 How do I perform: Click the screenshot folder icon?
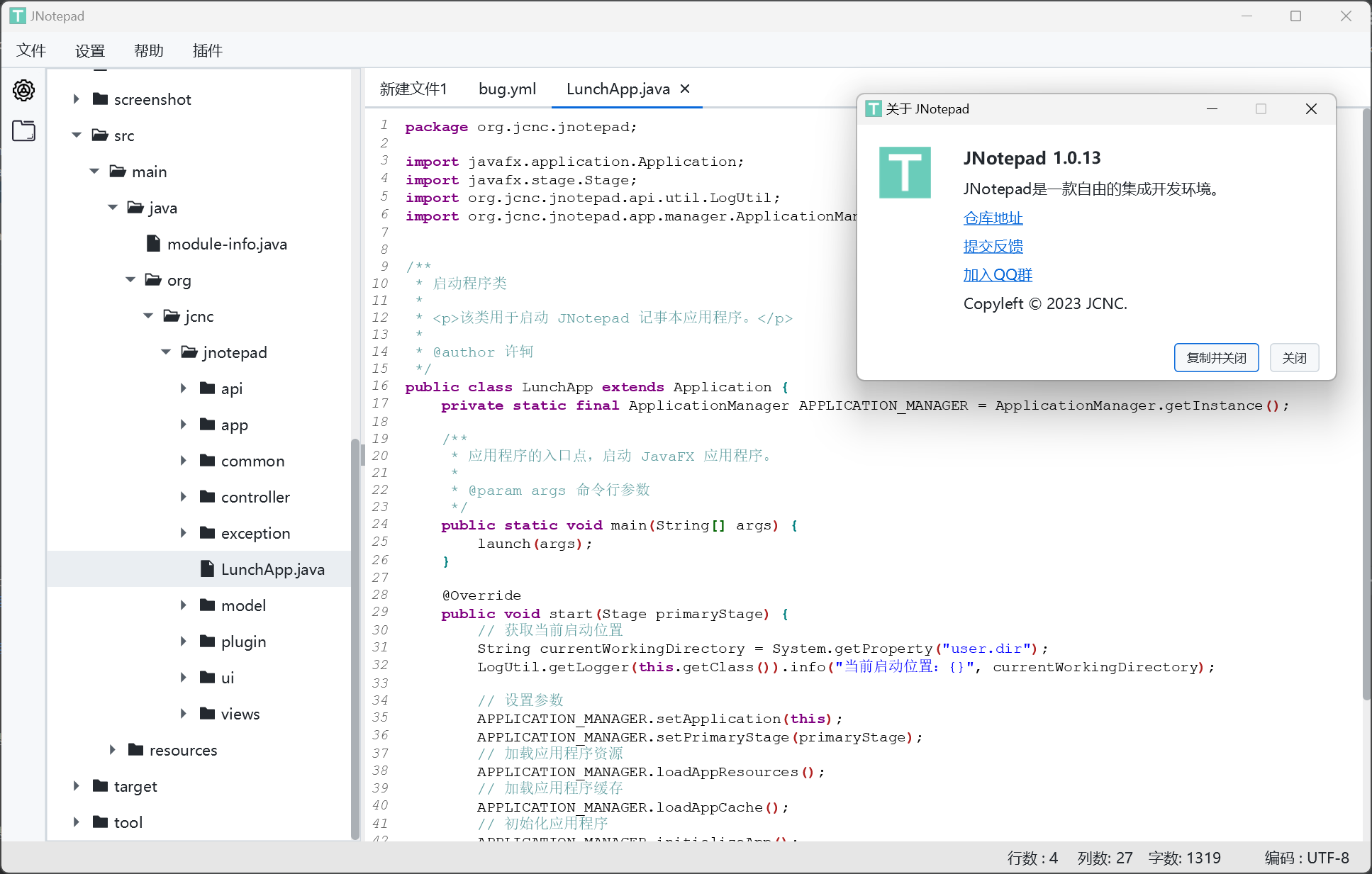(101, 99)
